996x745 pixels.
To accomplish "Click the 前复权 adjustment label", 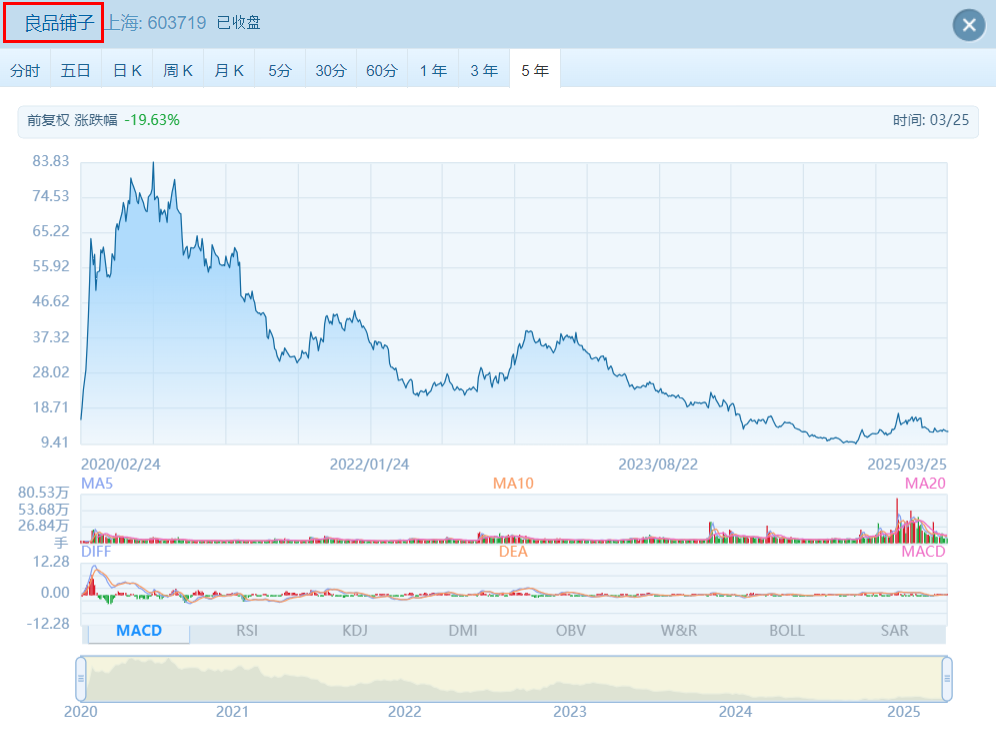I will point(48,120).
